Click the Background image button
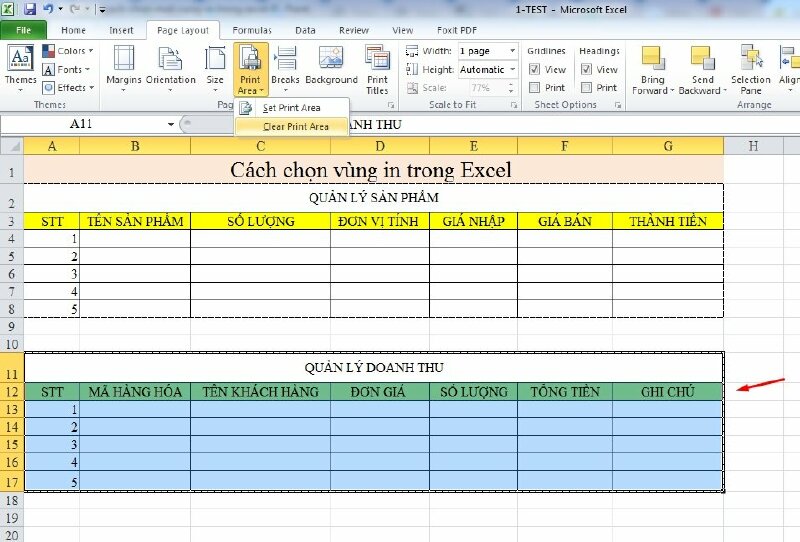800x542 pixels. point(331,65)
